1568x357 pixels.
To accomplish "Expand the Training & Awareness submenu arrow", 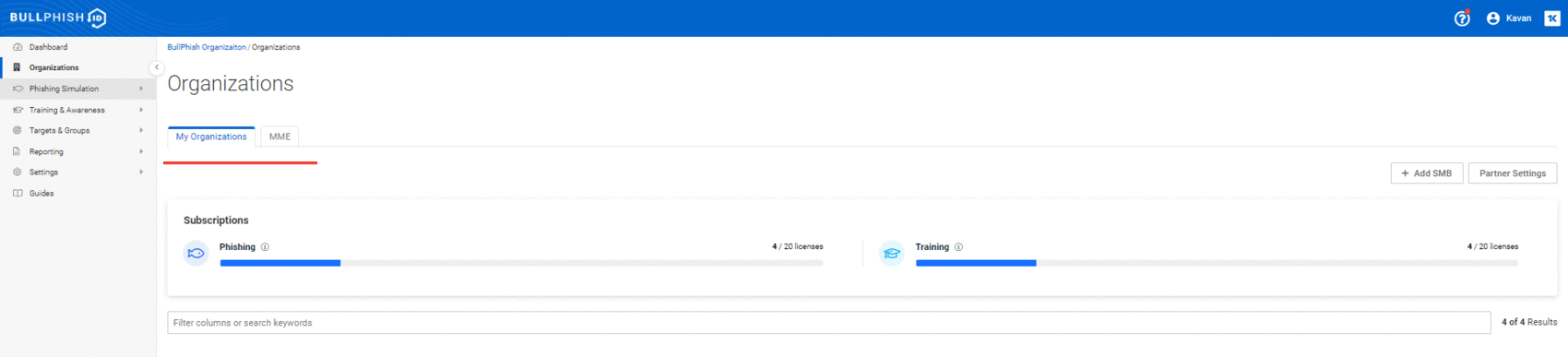I will tap(141, 110).
